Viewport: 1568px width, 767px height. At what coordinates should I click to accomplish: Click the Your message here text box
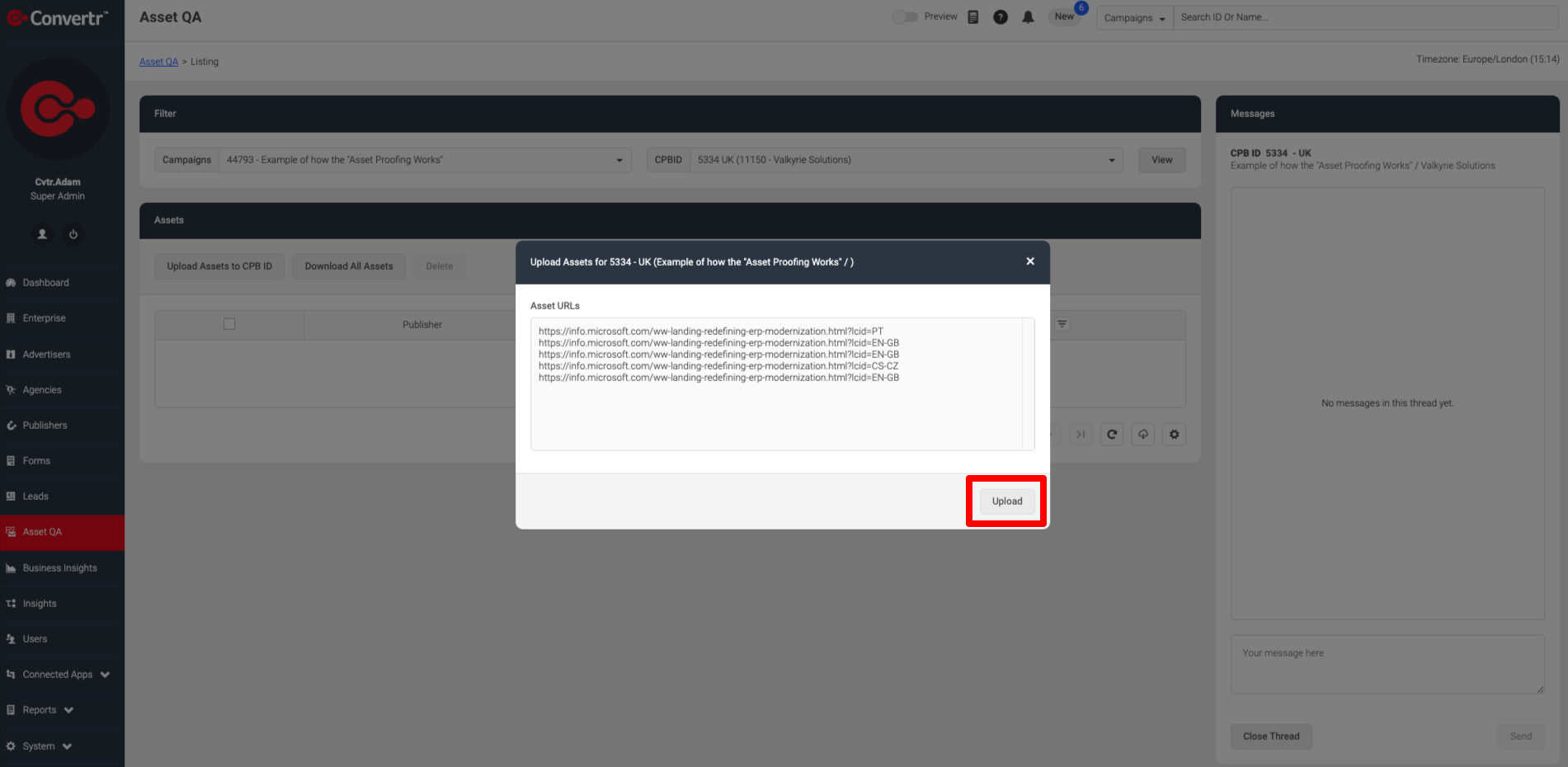click(1387, 665)
